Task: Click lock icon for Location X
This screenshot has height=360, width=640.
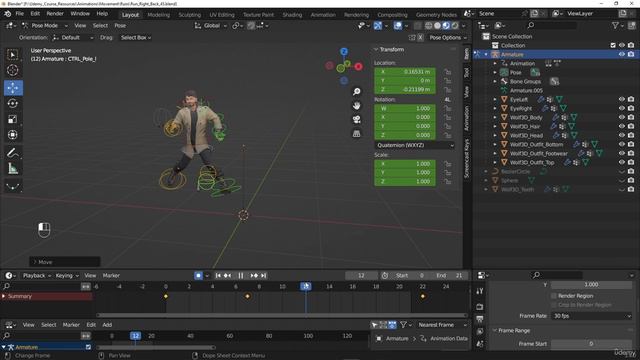Action: click(448, 72)
